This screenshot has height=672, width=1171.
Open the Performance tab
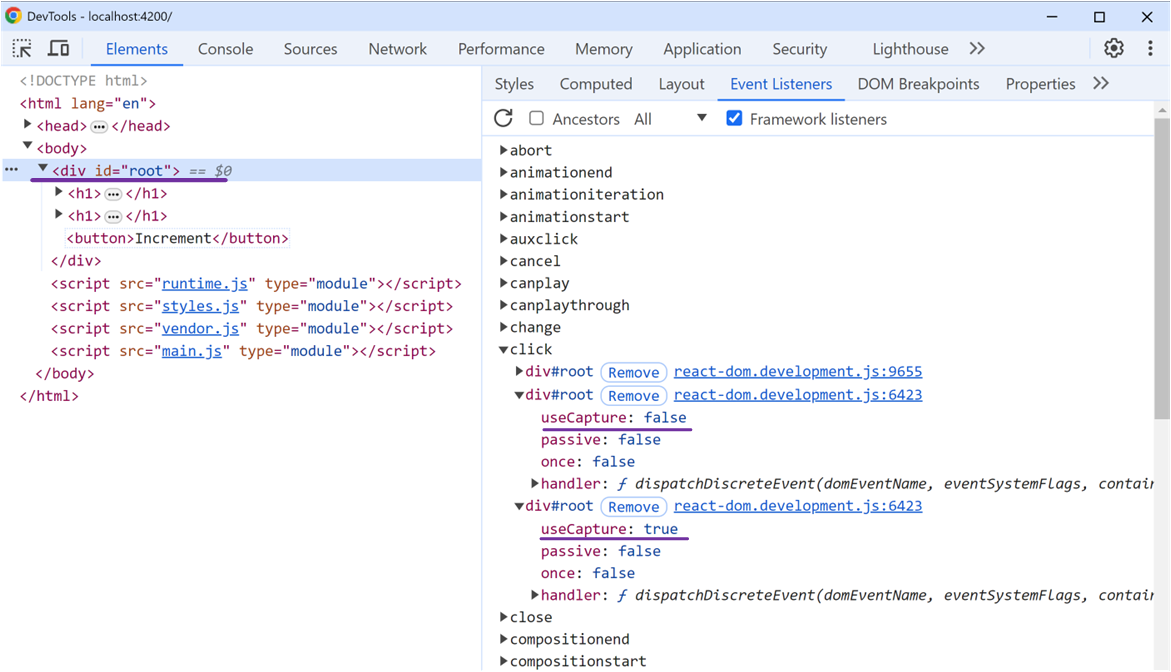(501, 49)
